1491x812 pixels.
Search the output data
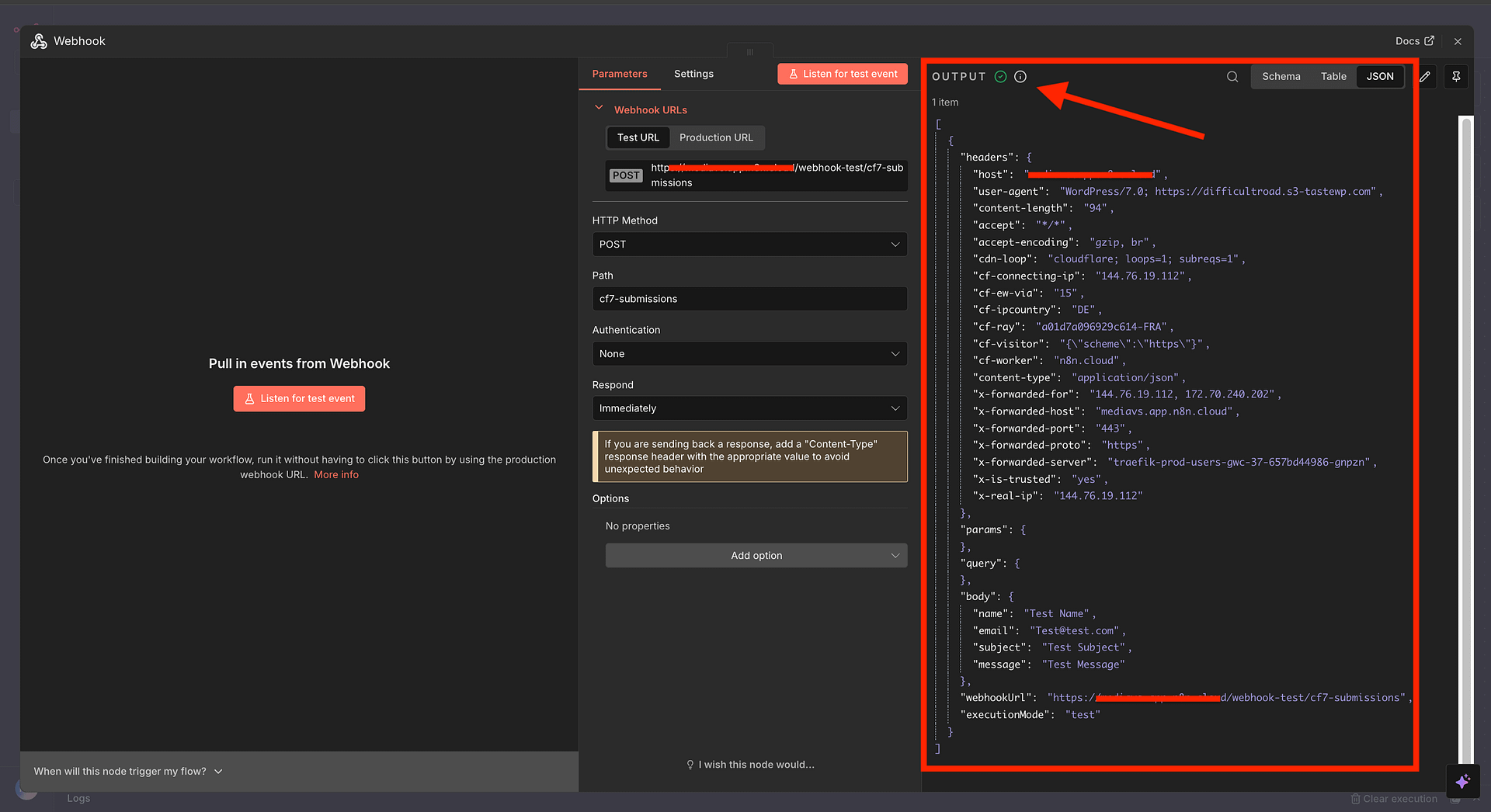tap(1232, 76)
